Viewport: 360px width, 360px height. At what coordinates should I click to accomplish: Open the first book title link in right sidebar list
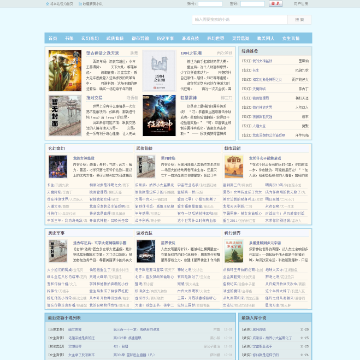(262, 61)
